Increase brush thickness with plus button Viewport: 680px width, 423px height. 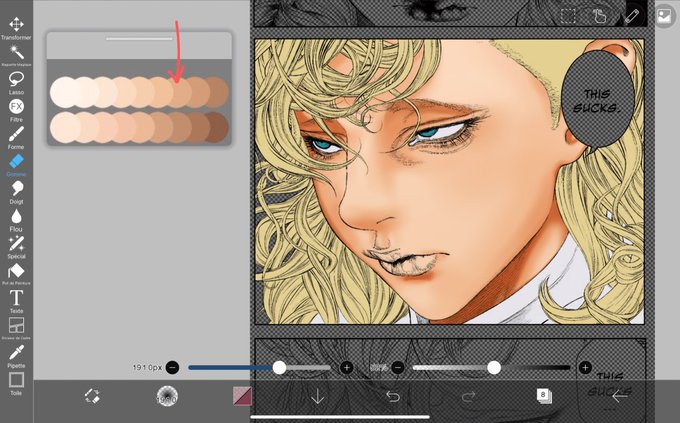[347, 367]
